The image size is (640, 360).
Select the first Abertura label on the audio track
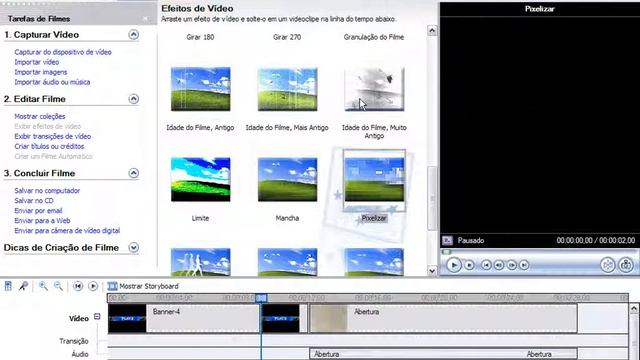point(327,354)
